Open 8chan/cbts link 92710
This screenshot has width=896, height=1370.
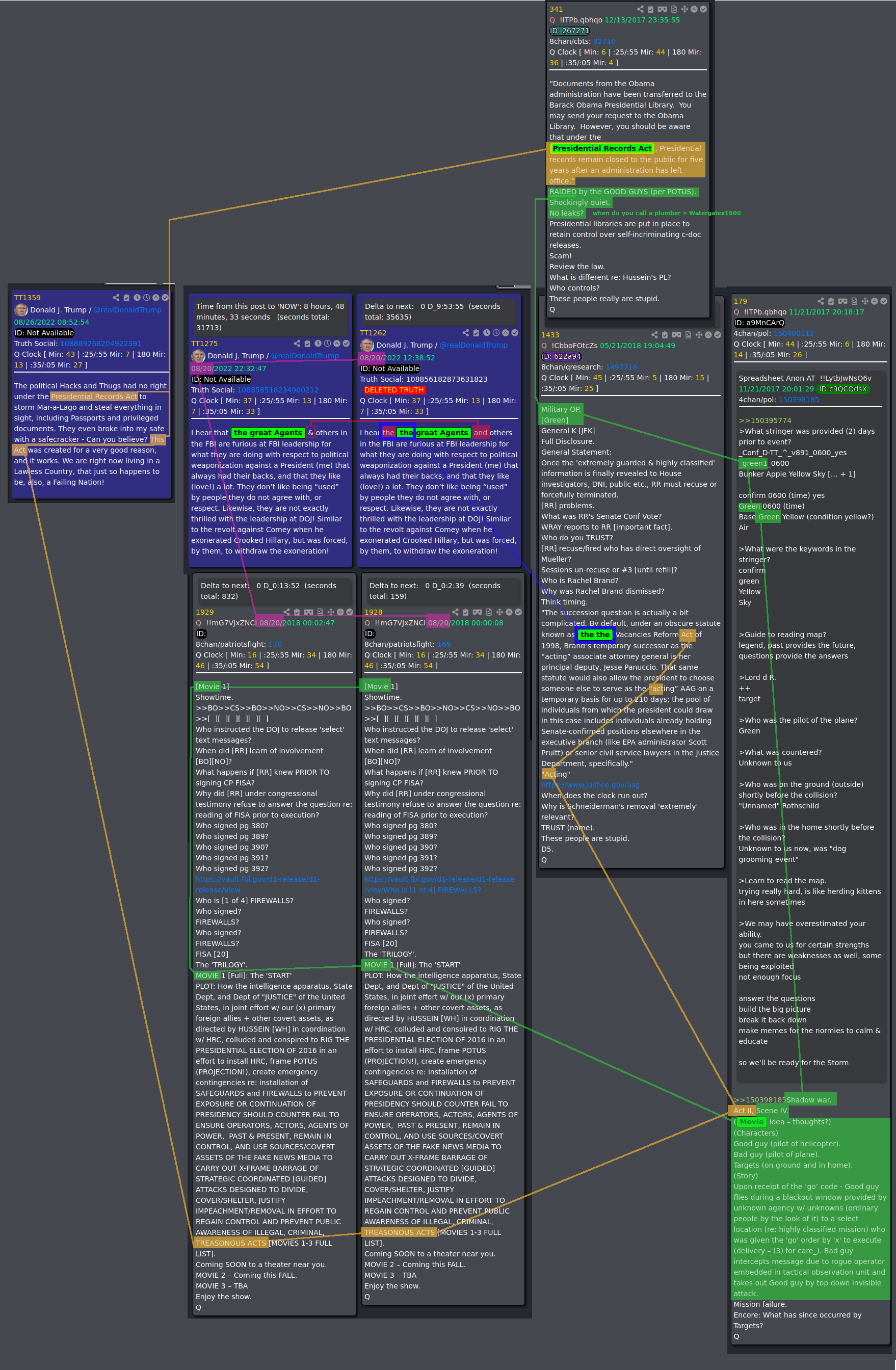[x=604, y=41]
